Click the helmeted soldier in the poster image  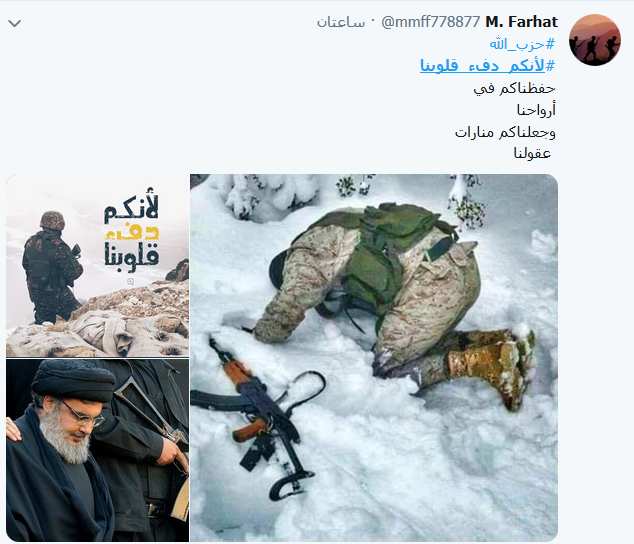click(53, 267)
